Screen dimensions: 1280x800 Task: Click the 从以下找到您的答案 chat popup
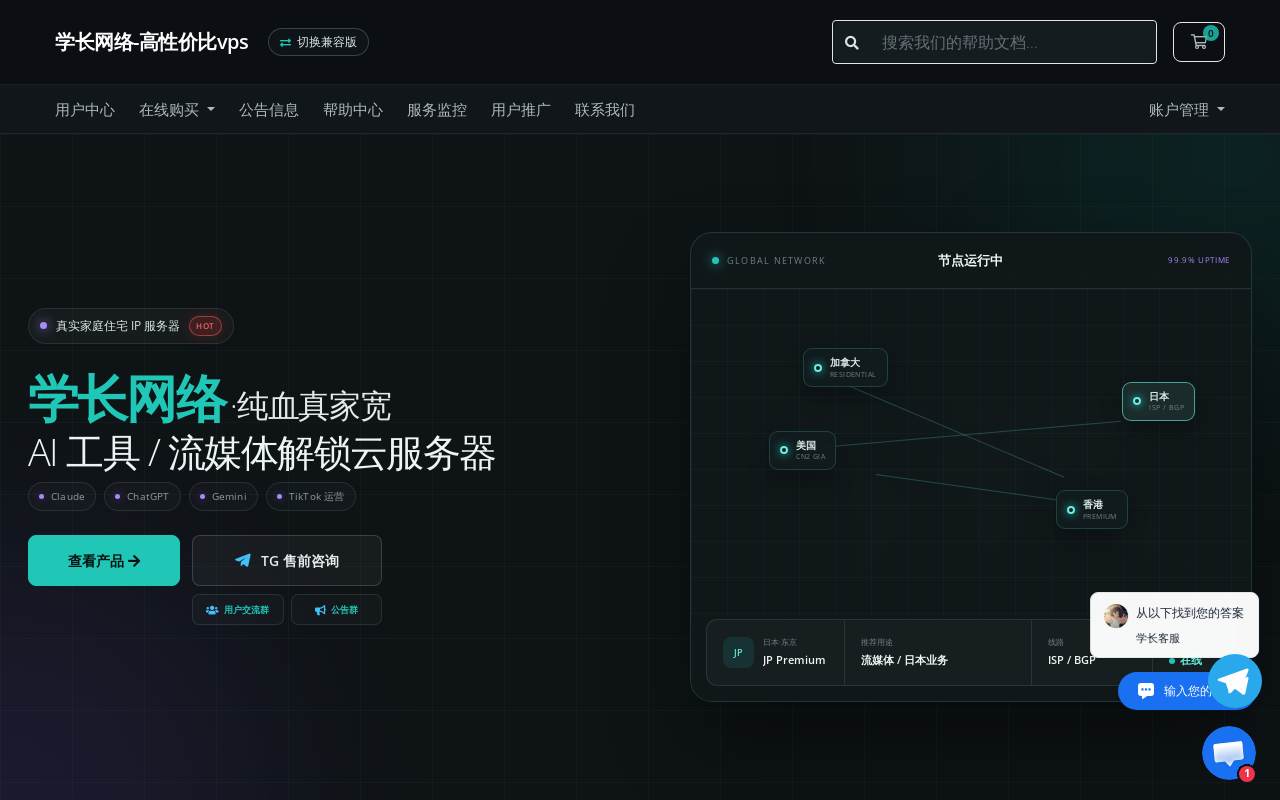click(x=1174, y=625)
